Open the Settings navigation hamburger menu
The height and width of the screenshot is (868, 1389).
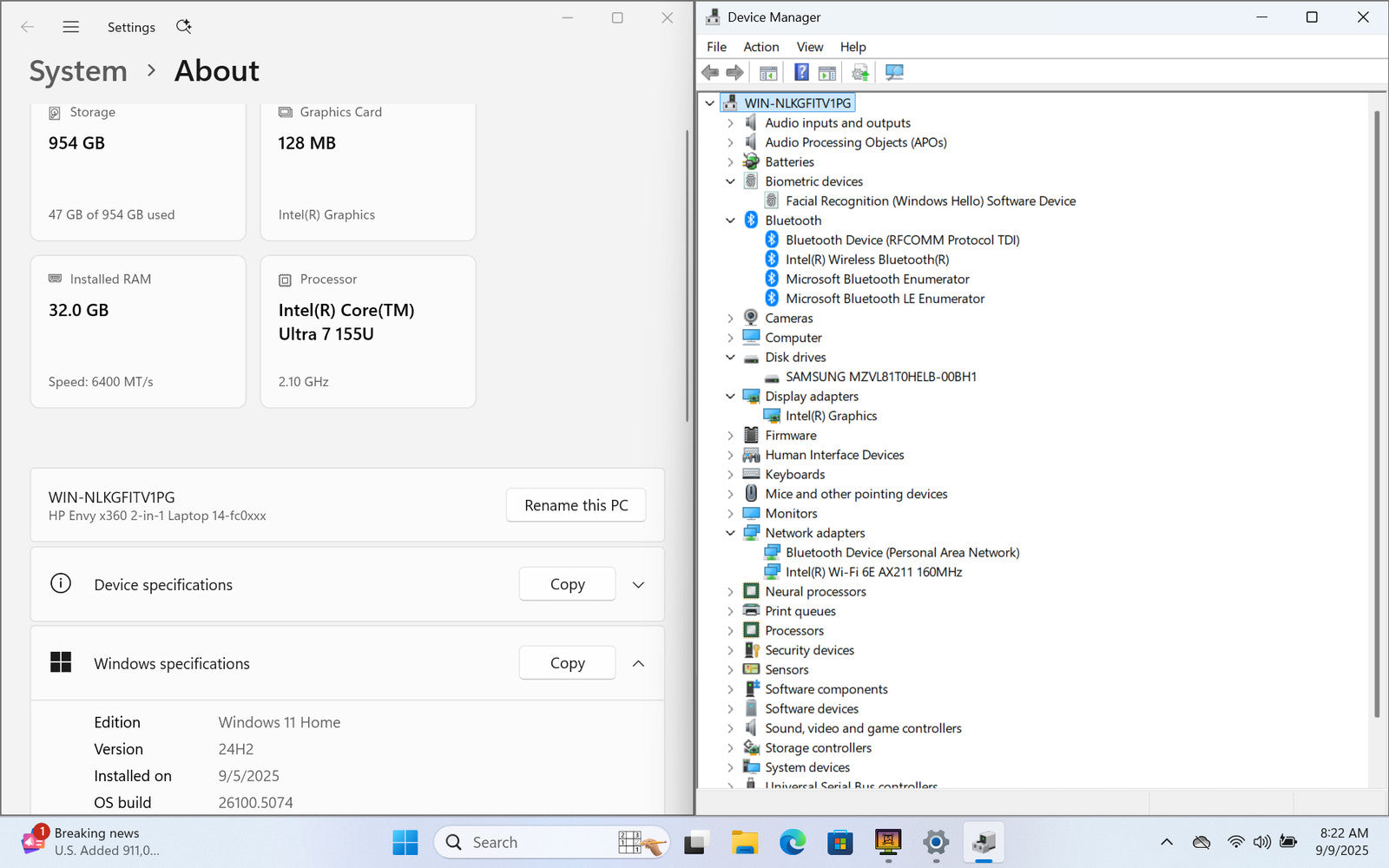pyautogui.click(x=71, y=27)
